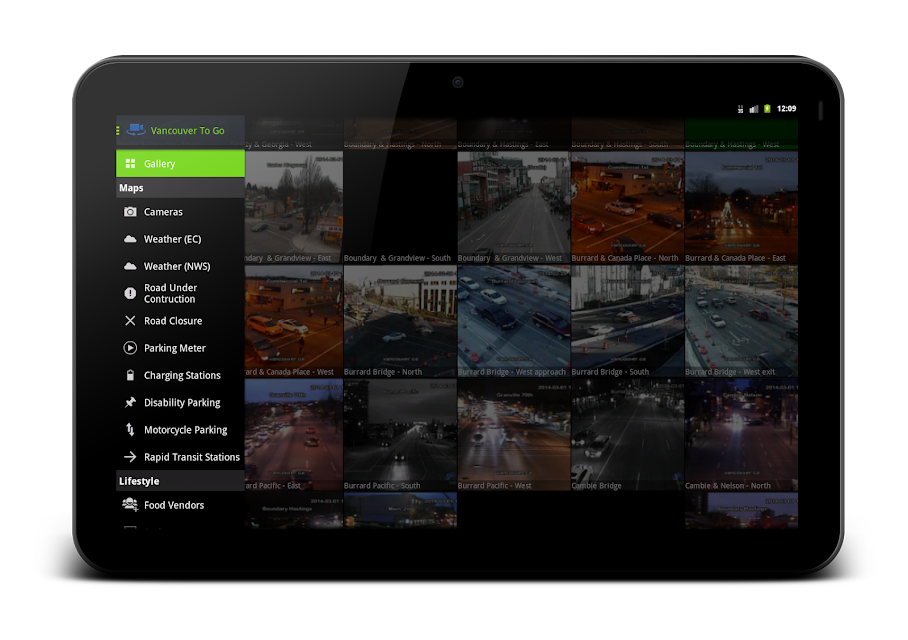Tap the Motorcycle Parking icon
This screenshot has height=640, width=908.
coord(130,430)
